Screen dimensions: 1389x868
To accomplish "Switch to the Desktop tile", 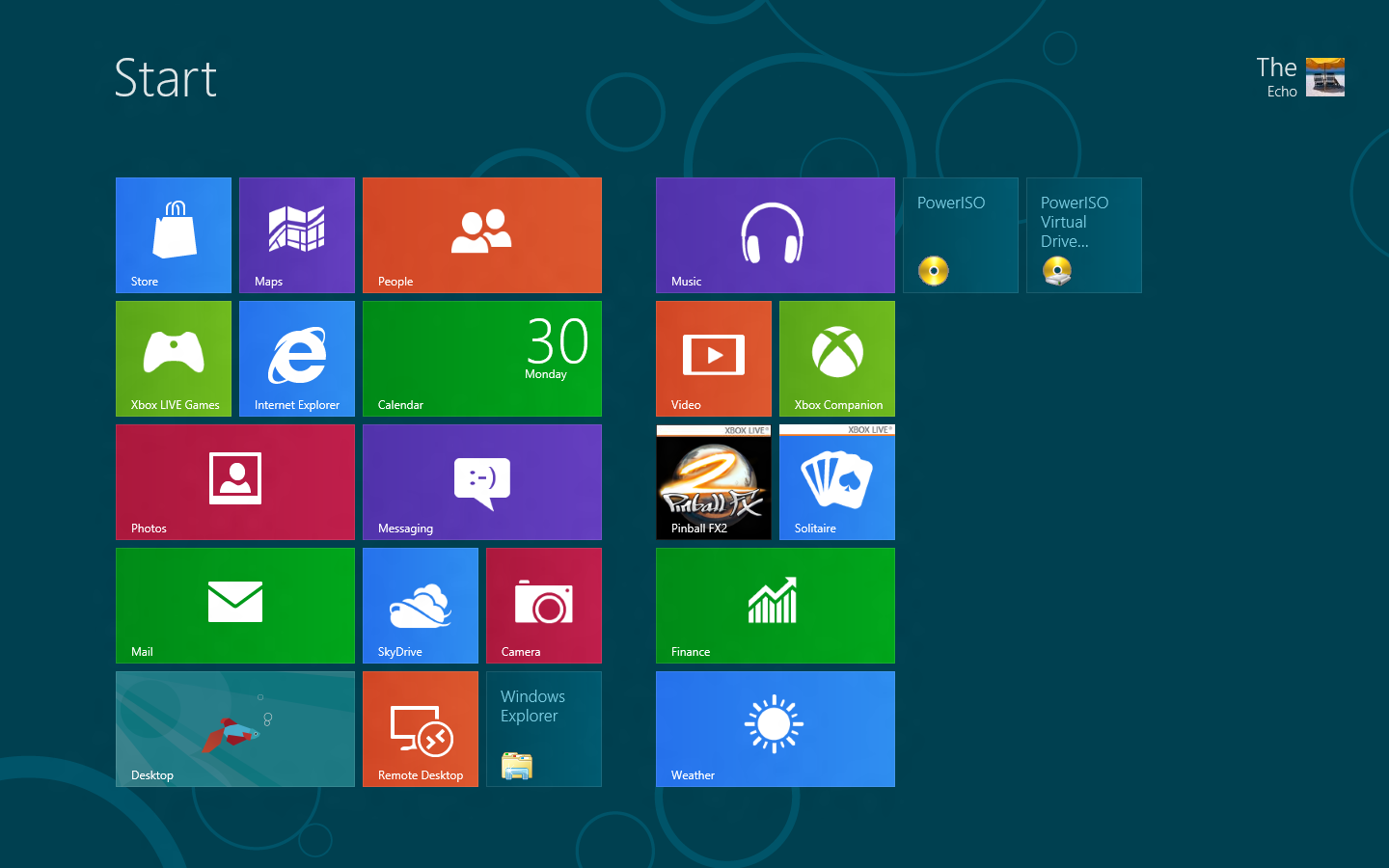I will (x=235, y=729).
